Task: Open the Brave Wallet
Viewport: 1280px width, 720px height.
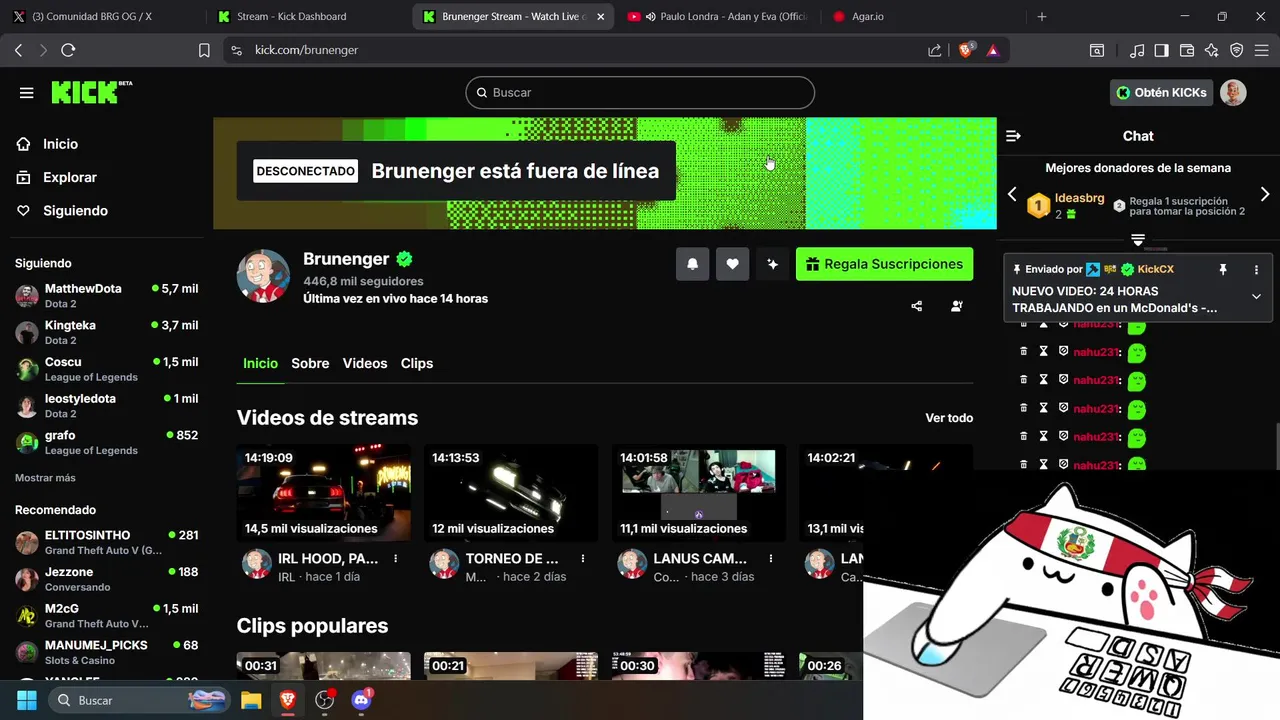Action: 1187,50
